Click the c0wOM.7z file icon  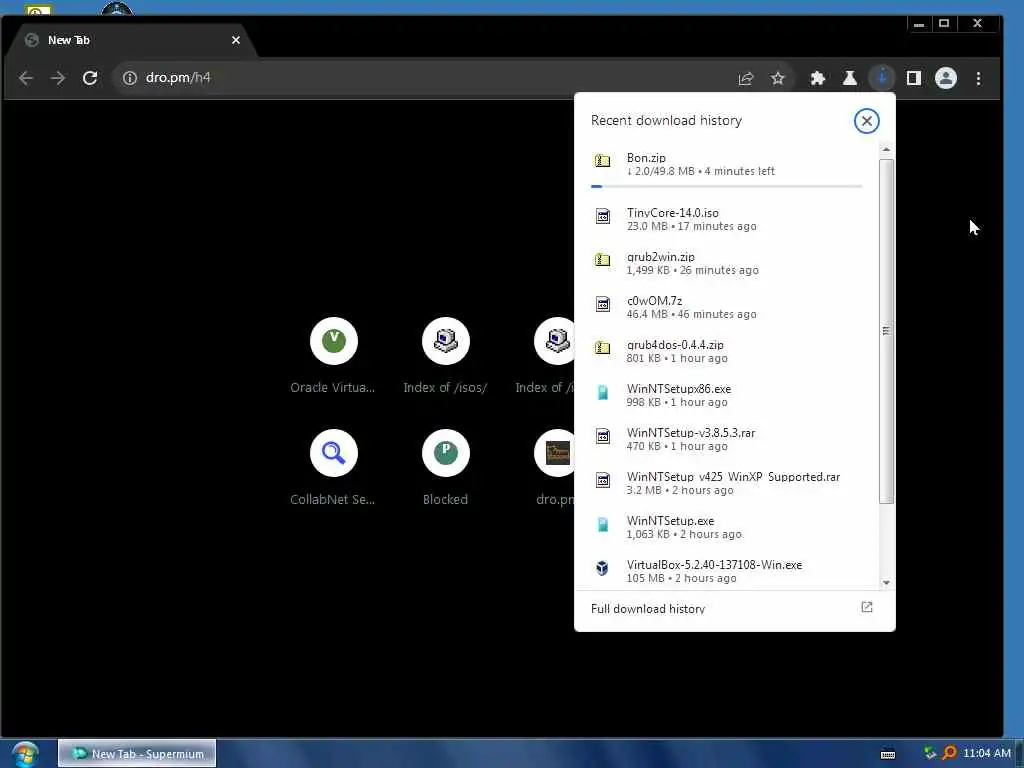tap(602, 304)
